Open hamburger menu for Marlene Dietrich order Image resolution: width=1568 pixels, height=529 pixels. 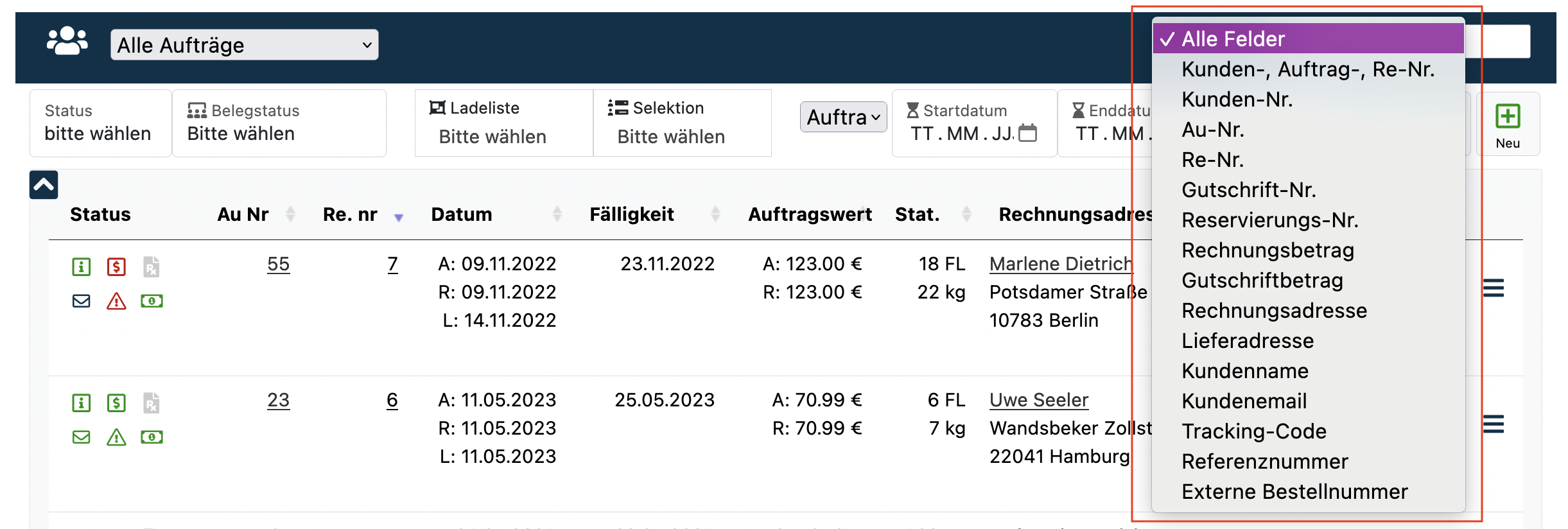coord(1493,288)
